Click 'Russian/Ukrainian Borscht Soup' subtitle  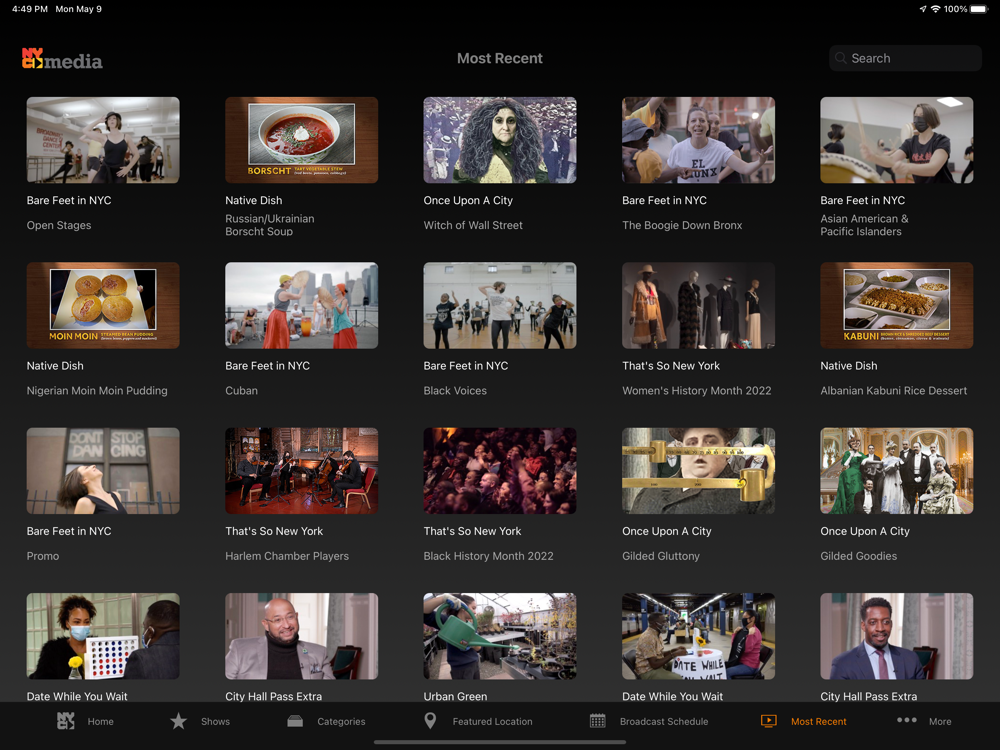[270, 225]
